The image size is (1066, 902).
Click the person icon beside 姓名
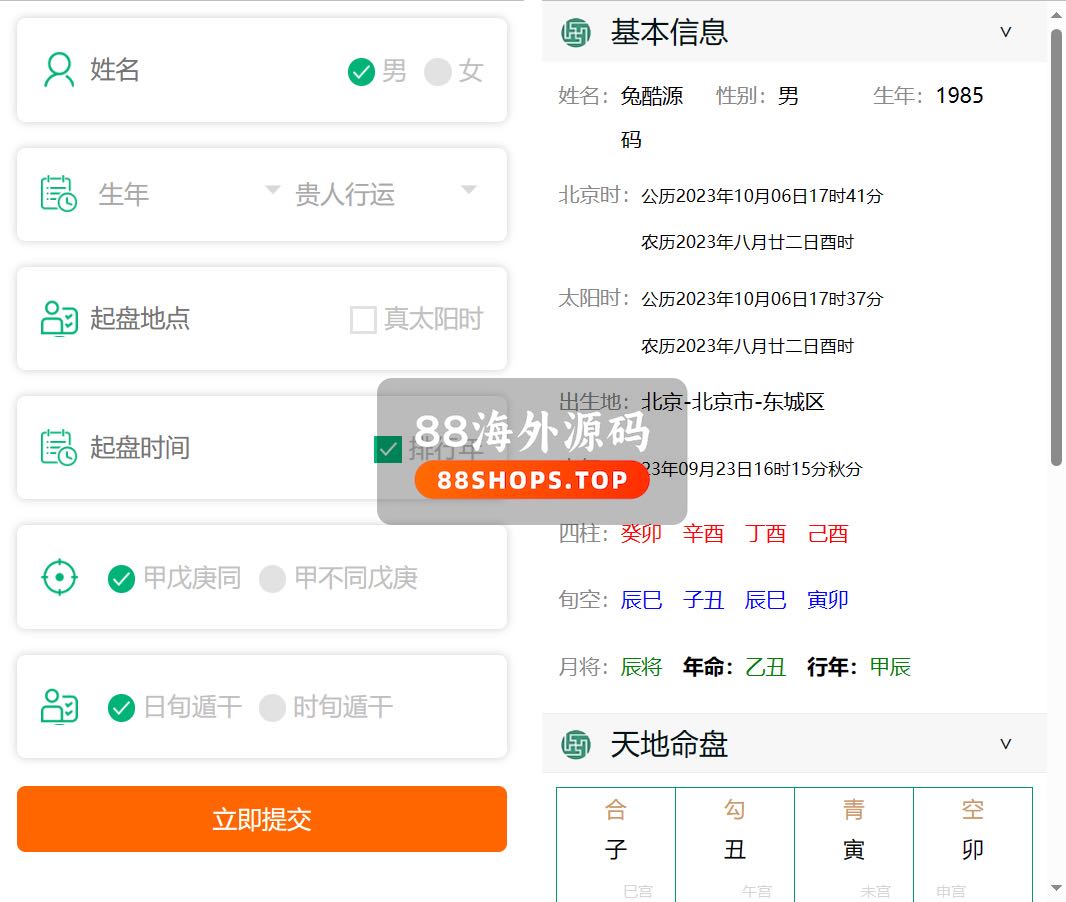click(x=59, y=70)
